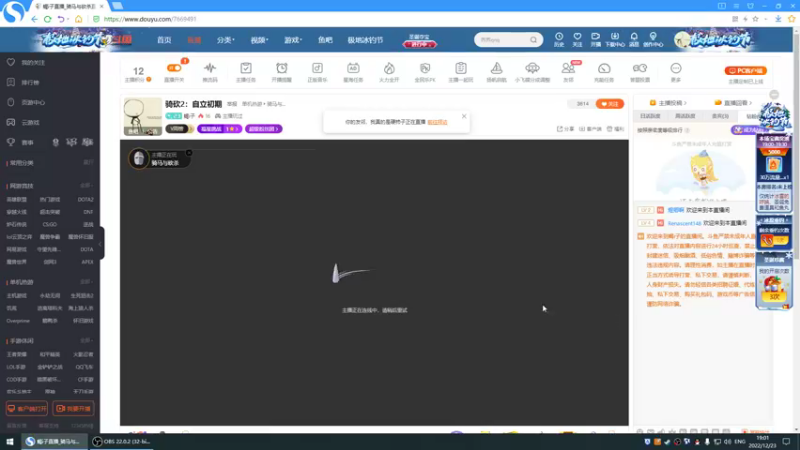Click the 分享 share icon
The width and height of the screenshot is (800, 450).
click(x=565, y=129)
